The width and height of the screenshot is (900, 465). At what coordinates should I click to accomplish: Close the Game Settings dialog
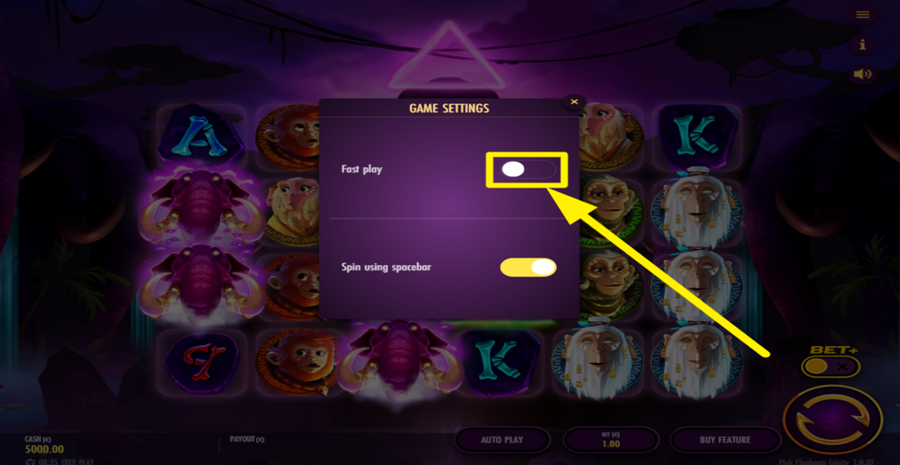tap(573, 102)
